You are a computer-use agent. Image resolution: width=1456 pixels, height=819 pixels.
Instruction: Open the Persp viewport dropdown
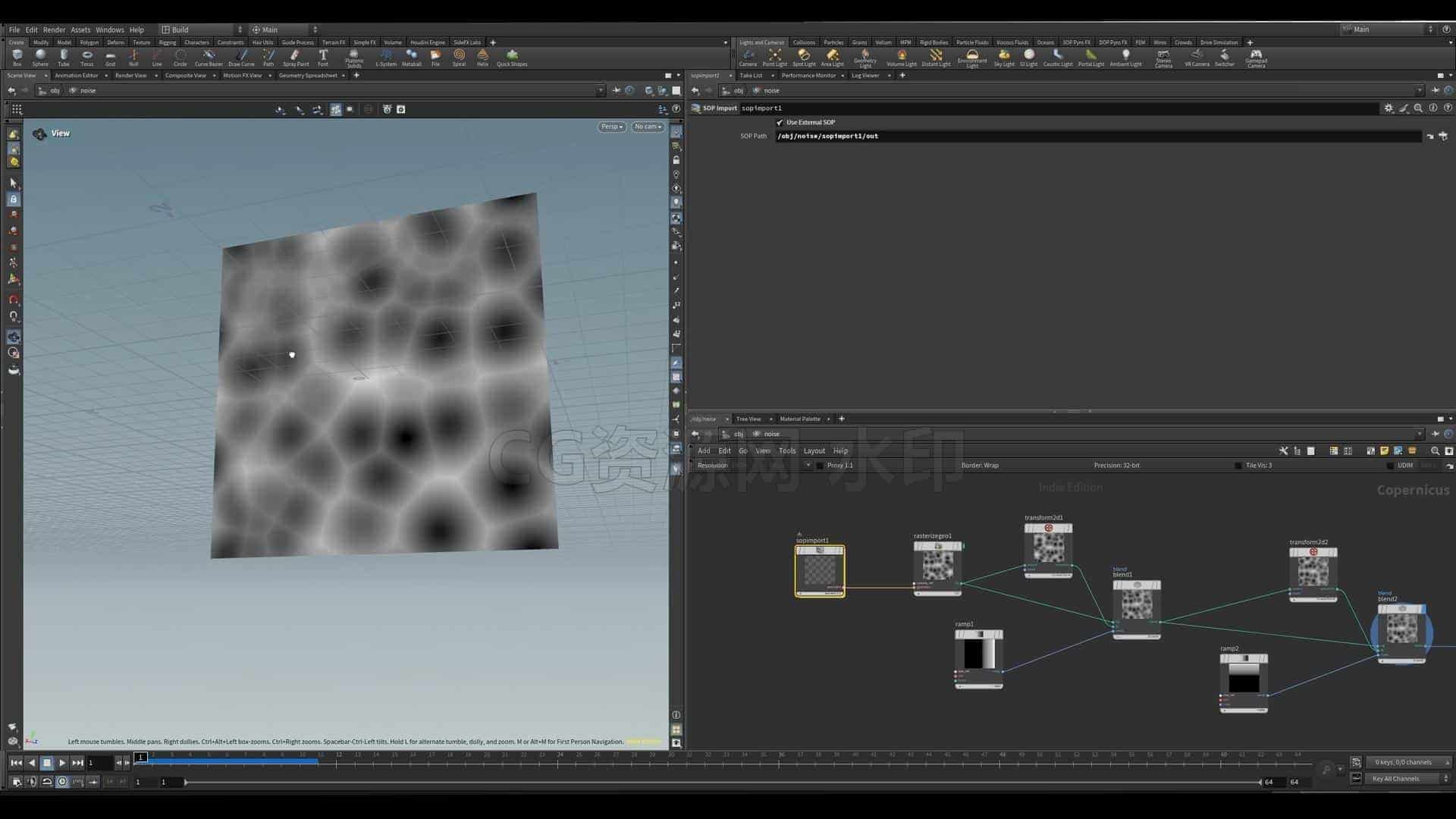tap(611, 127)
